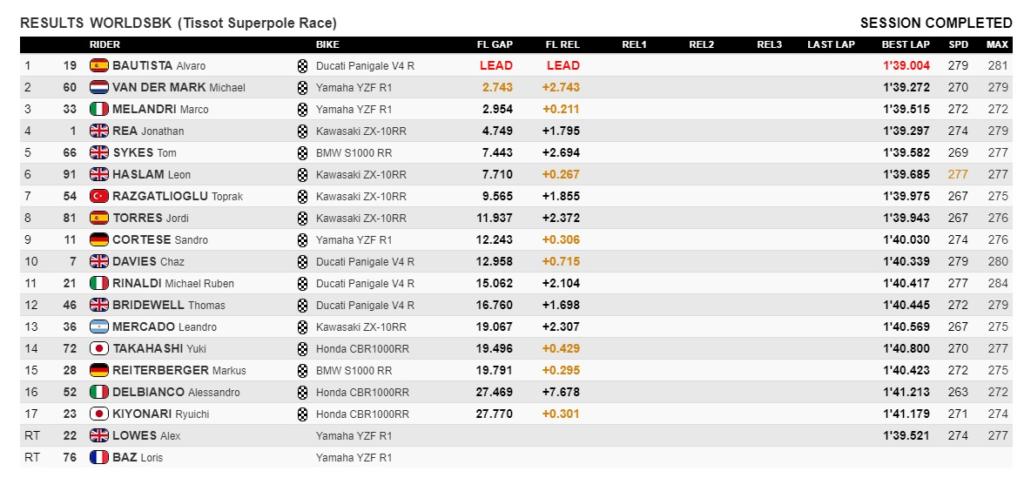The image size is (1024, 478).
Task: Click the Argentine flag next to MERCADO Leandro
Action: coord(98,326)
